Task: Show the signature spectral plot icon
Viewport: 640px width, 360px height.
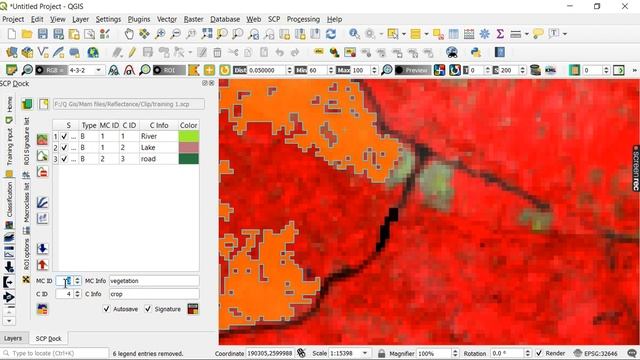Action: click(x=42, y=203)
